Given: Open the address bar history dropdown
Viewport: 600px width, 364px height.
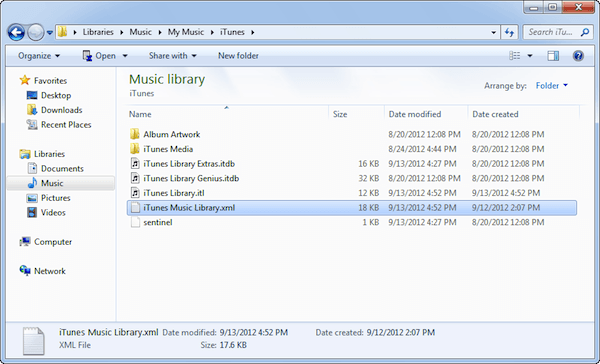Looking at the screenshot, I should 494,33.
